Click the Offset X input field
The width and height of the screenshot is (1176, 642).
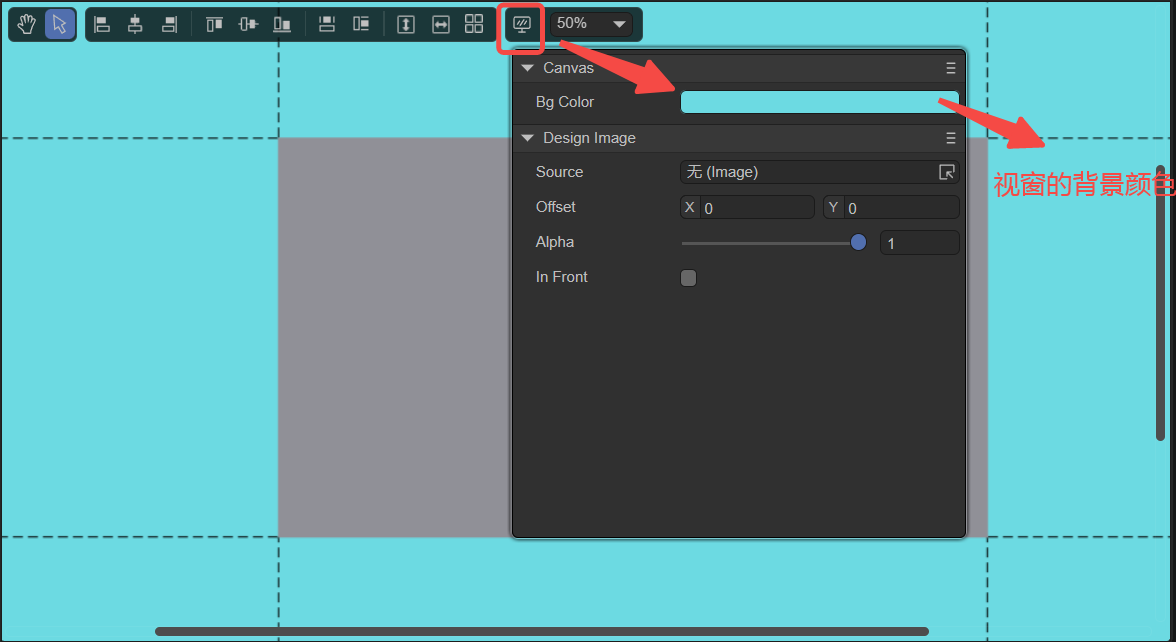tap(755, 208)
